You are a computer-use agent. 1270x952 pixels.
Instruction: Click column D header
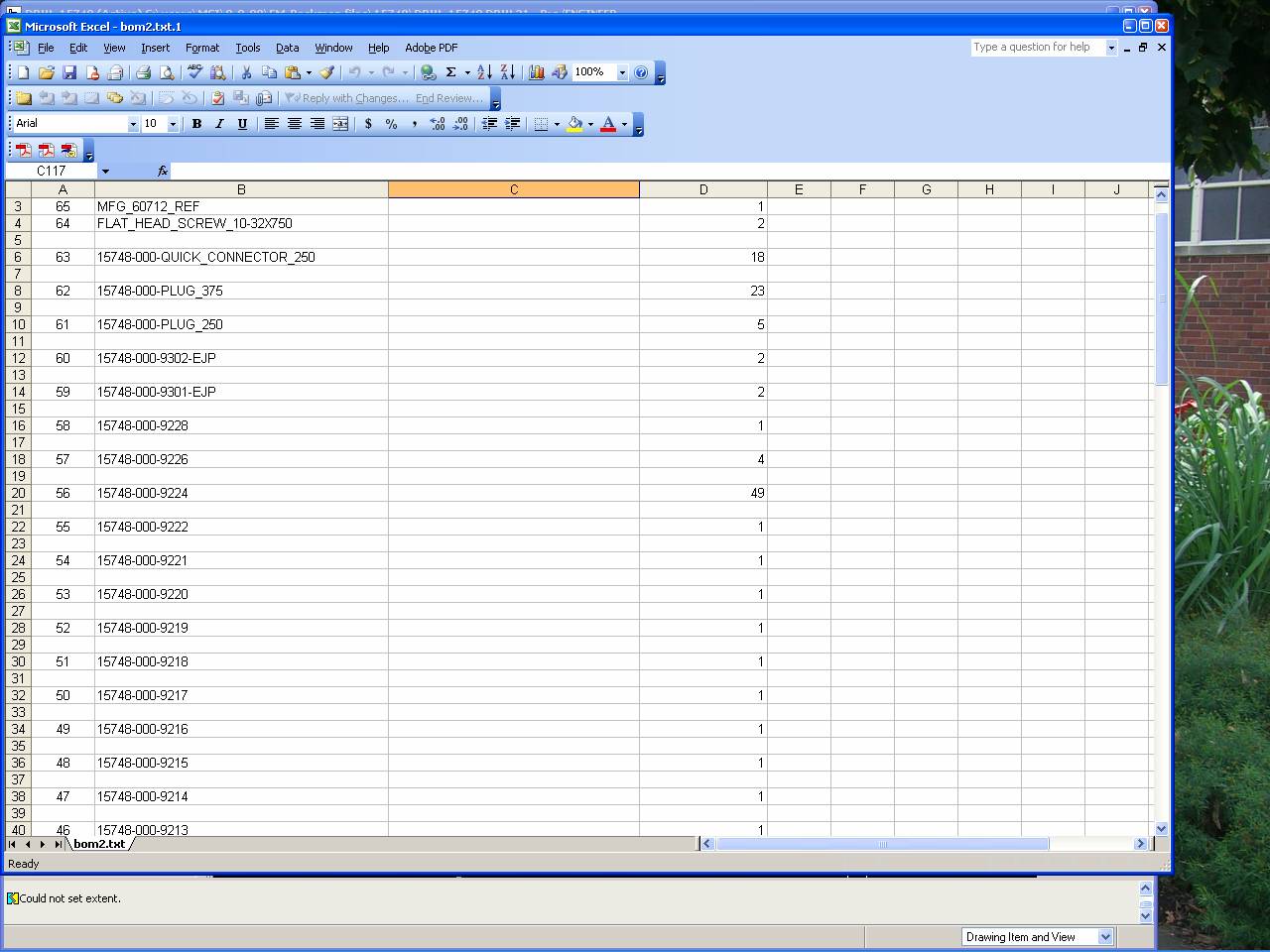pyautogui.click(x=702, y=189)
